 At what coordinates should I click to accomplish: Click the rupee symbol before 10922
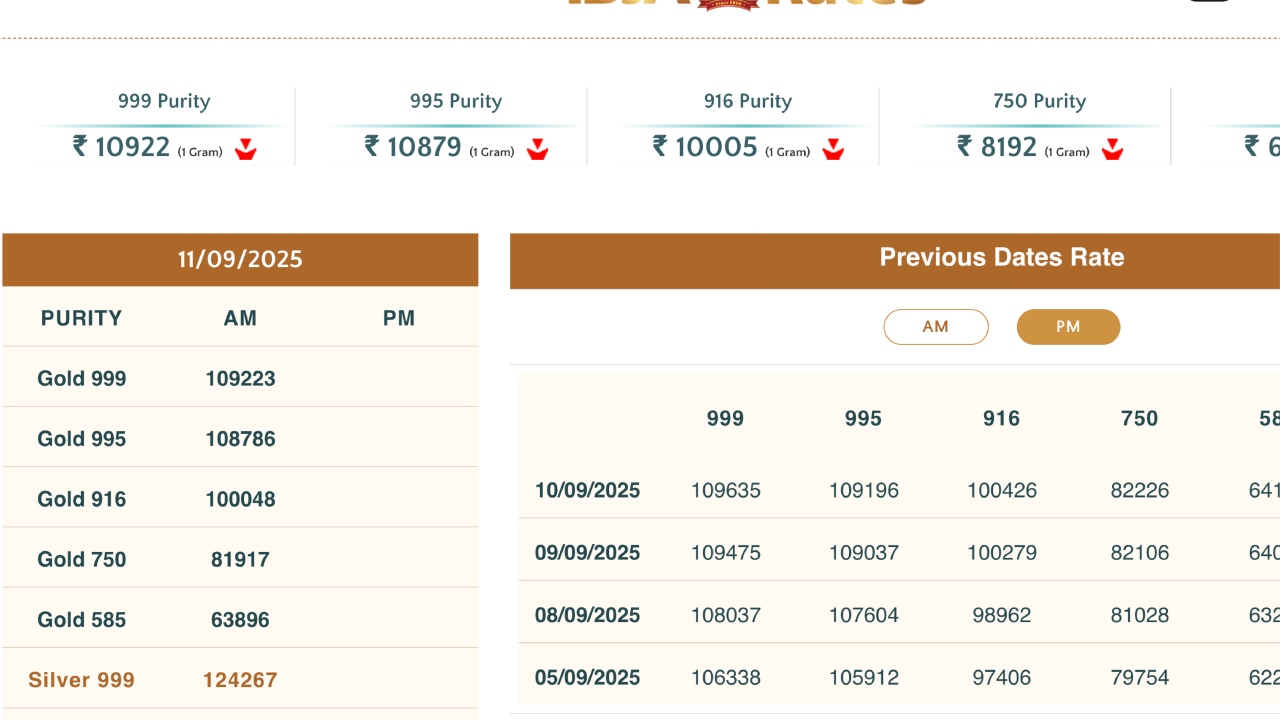[81, 147]
